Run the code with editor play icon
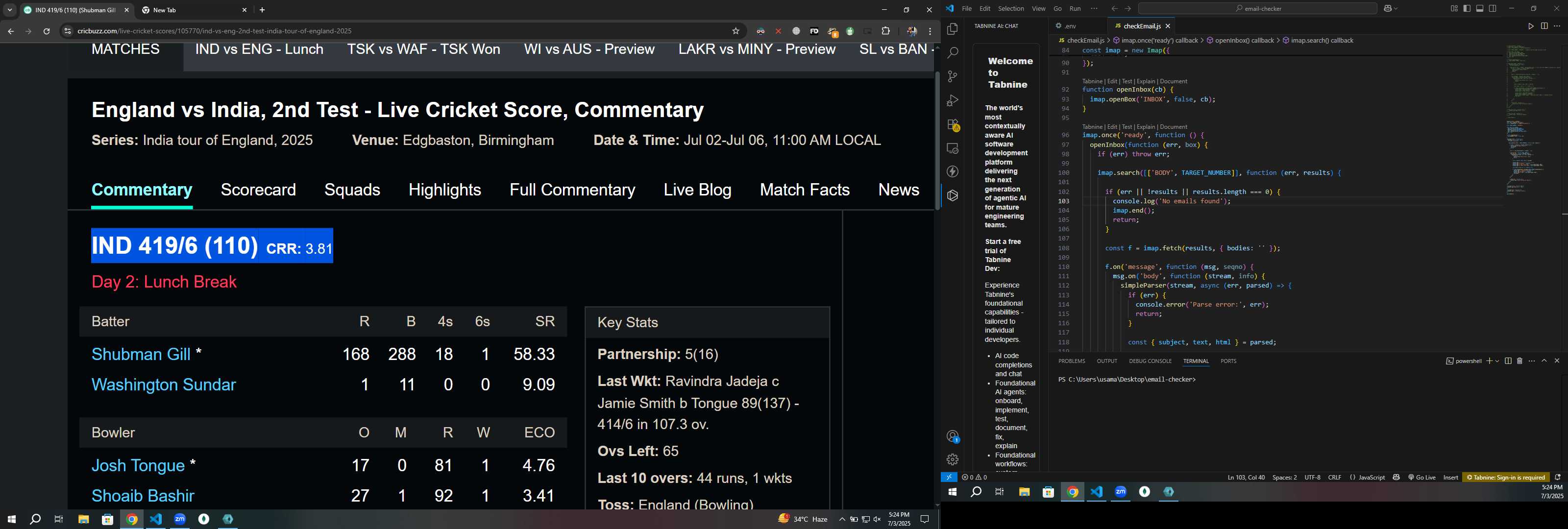1568x529 pixels. point(1530,26)
